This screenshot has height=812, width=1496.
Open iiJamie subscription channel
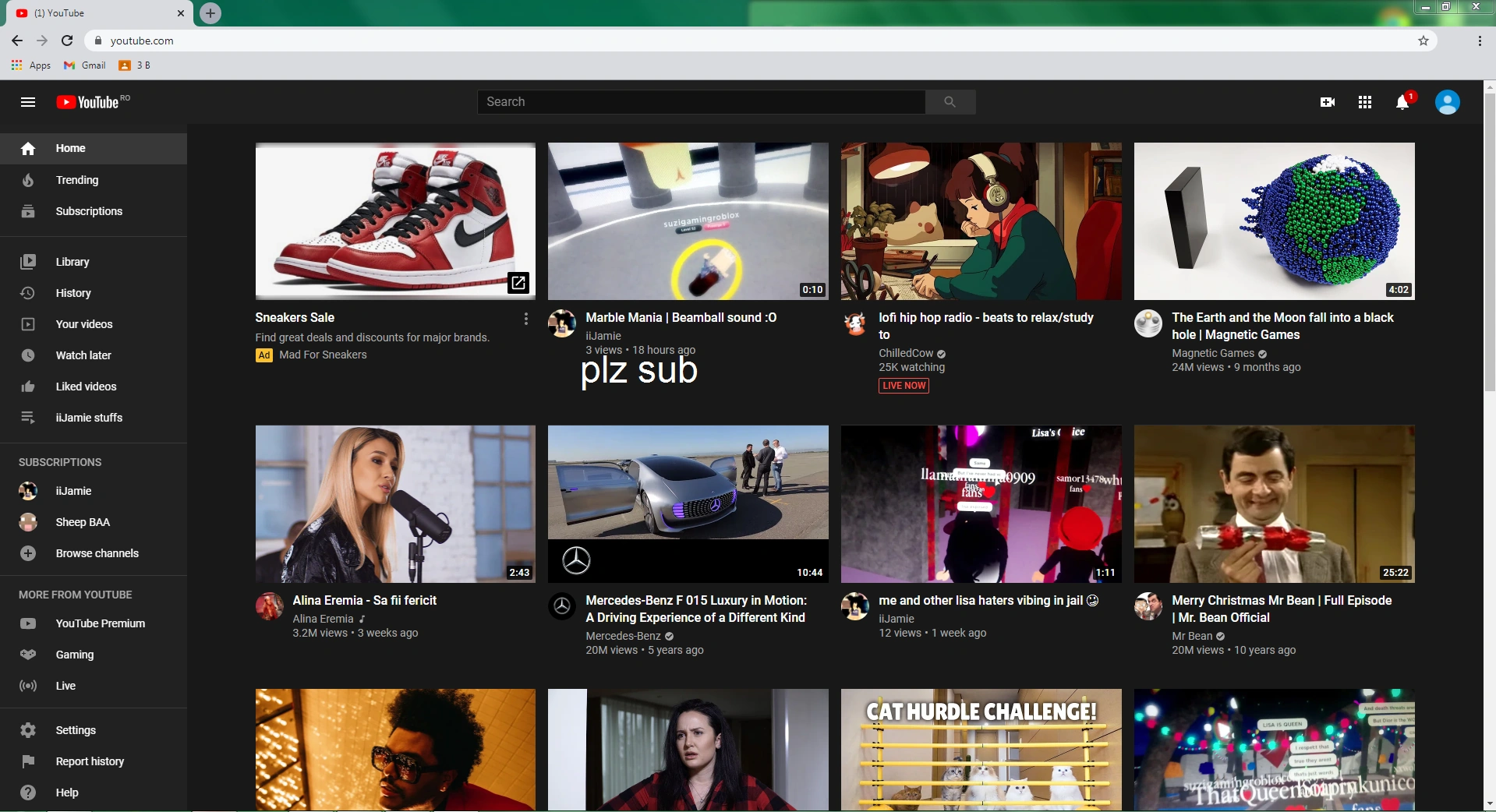coord(94,491)
